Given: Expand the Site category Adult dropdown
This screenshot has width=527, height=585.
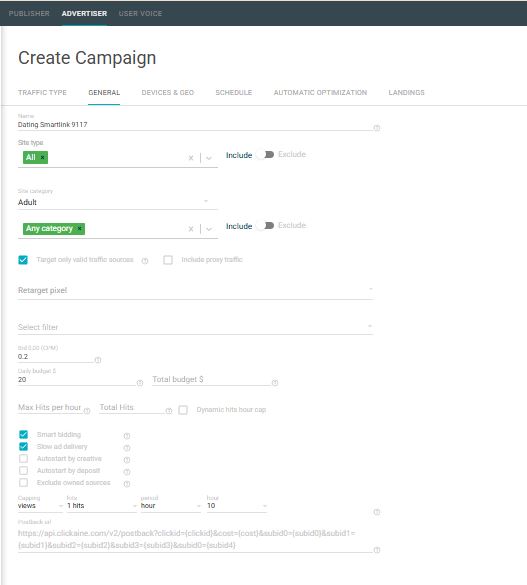Looking at the screenshot, I should click(x=117, y=202).
